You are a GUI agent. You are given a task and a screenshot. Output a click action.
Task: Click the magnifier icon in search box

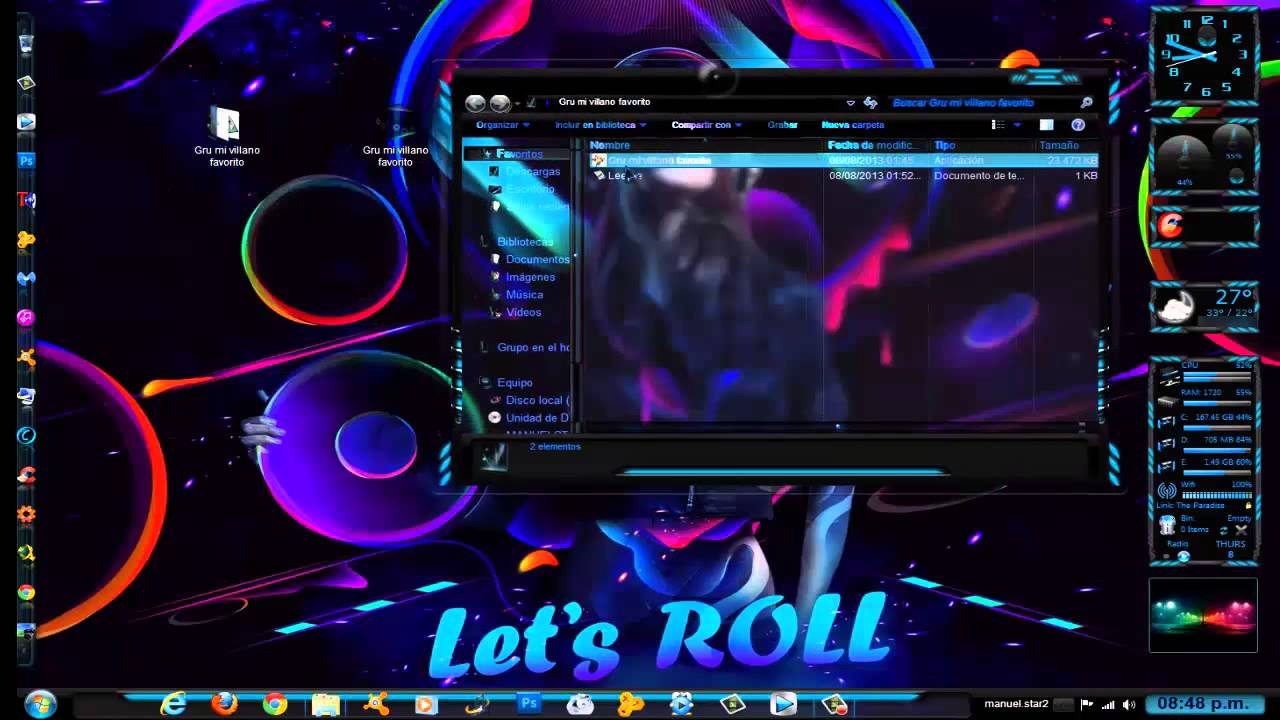pyautogui.click(x=1086, y=102)
